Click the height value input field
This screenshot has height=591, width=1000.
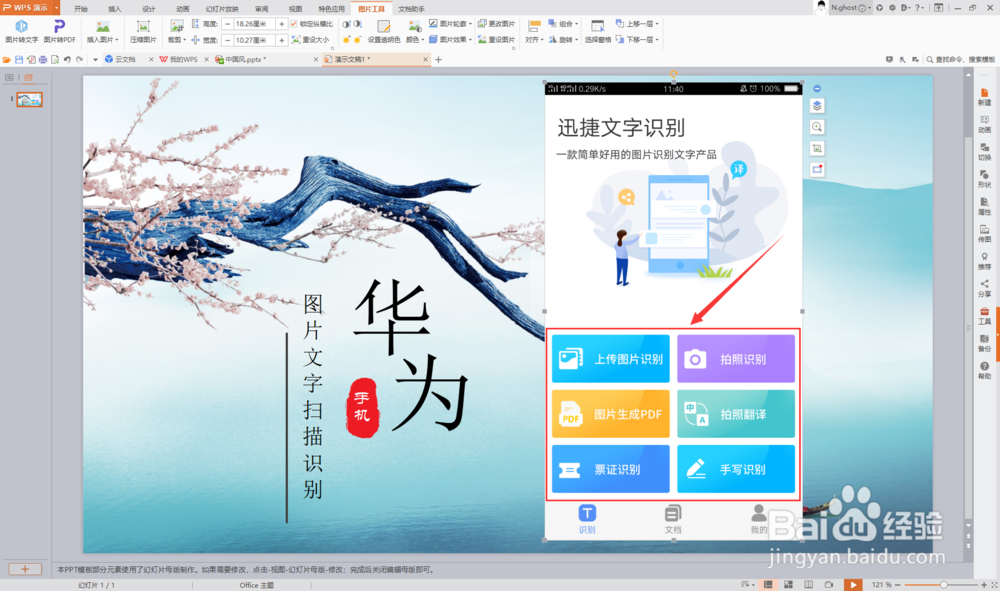point(253,24)
